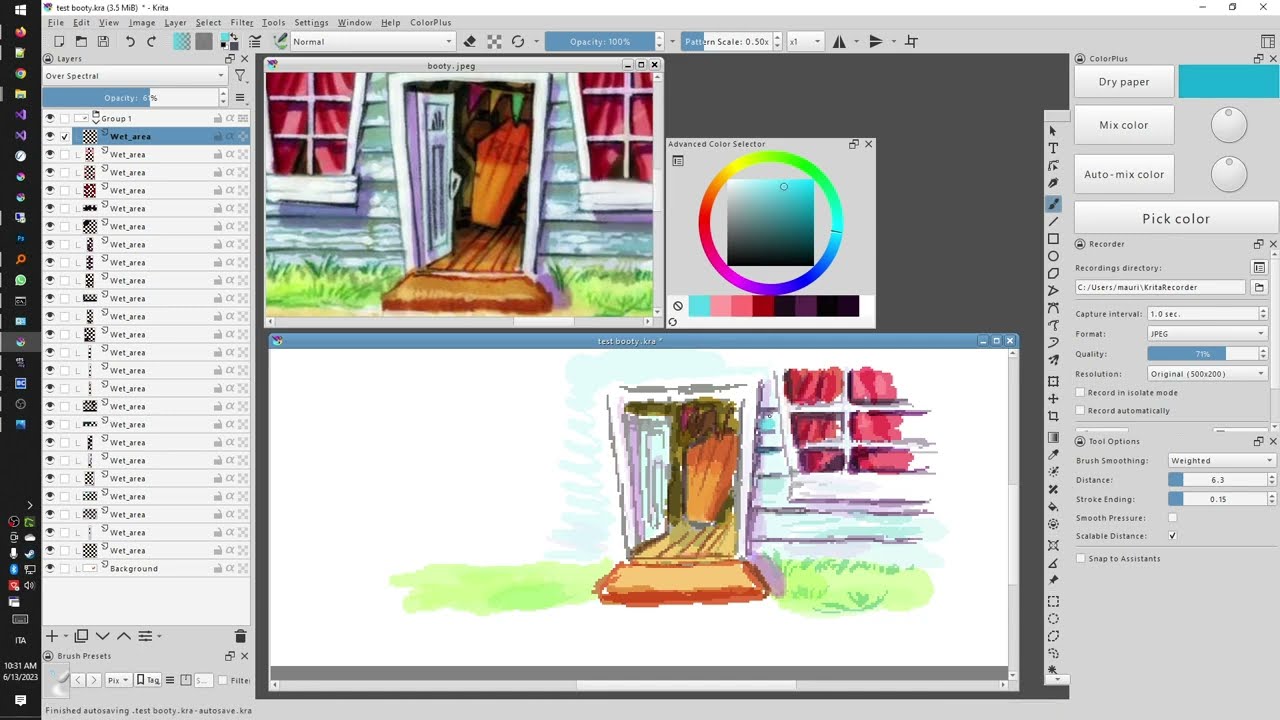Screen dimensions: 1280x720
Task: Click the Auto-mix color button
Action: coord(1124,174)
